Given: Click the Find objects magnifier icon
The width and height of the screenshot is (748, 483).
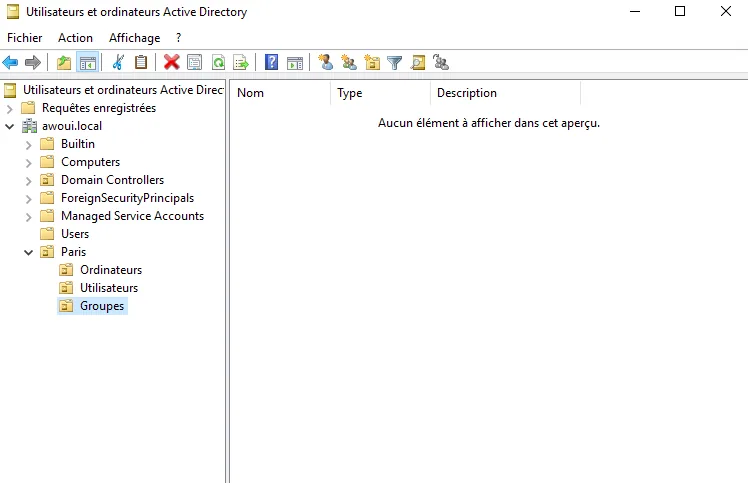Looking at the screenshot, I should (418, 63).
